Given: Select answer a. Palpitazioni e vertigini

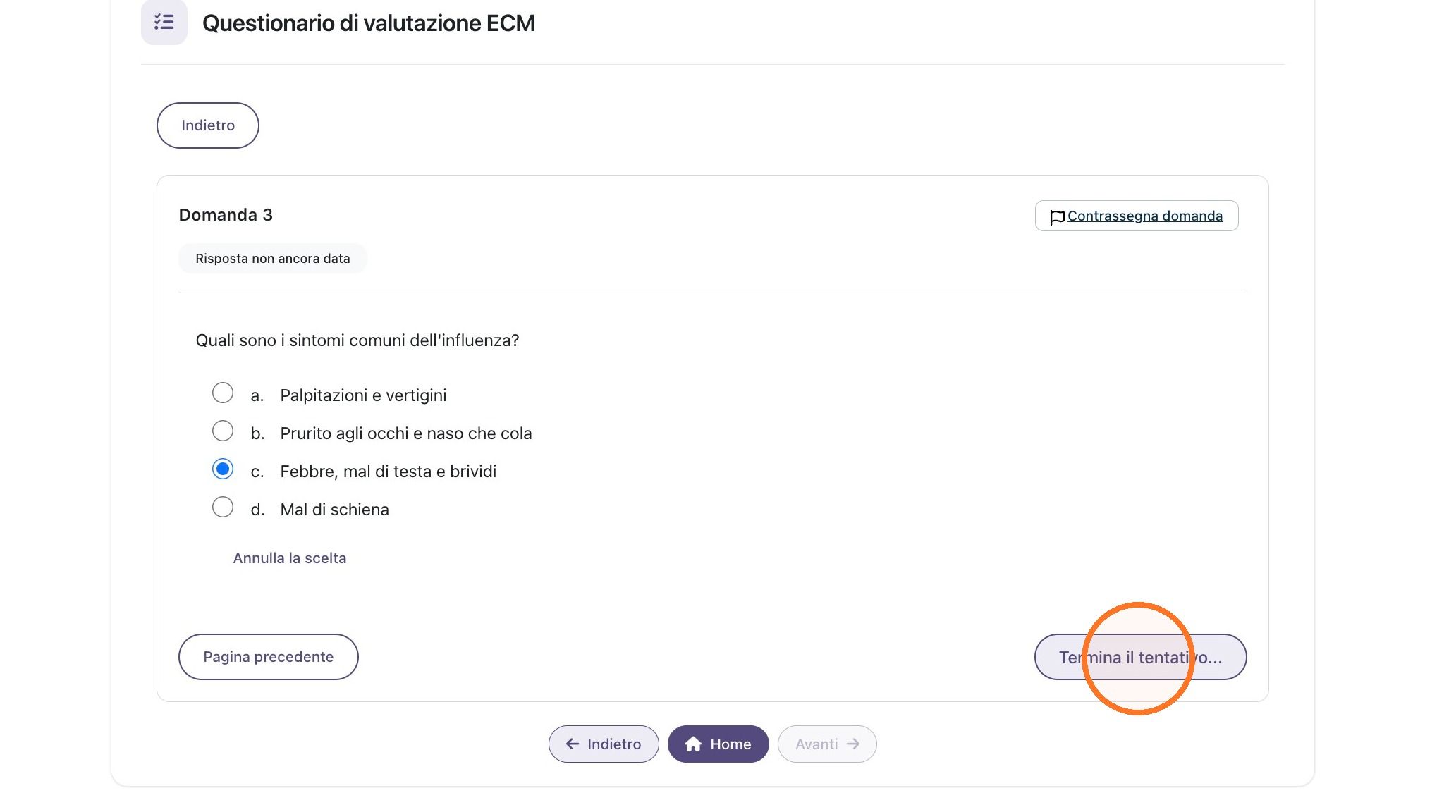Looking at the screenshot, I should click(223, 393).
